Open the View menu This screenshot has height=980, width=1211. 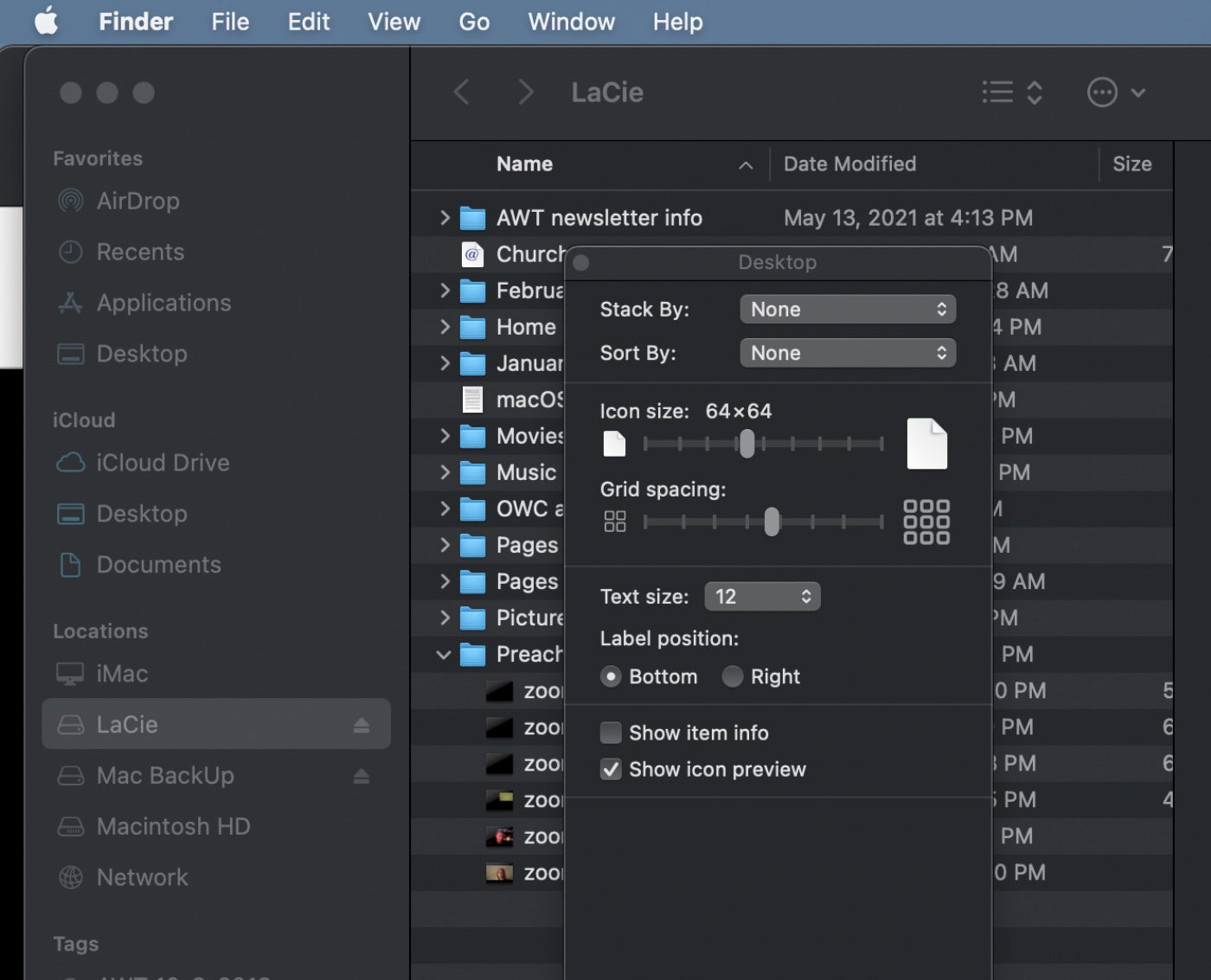coord(394,22)
